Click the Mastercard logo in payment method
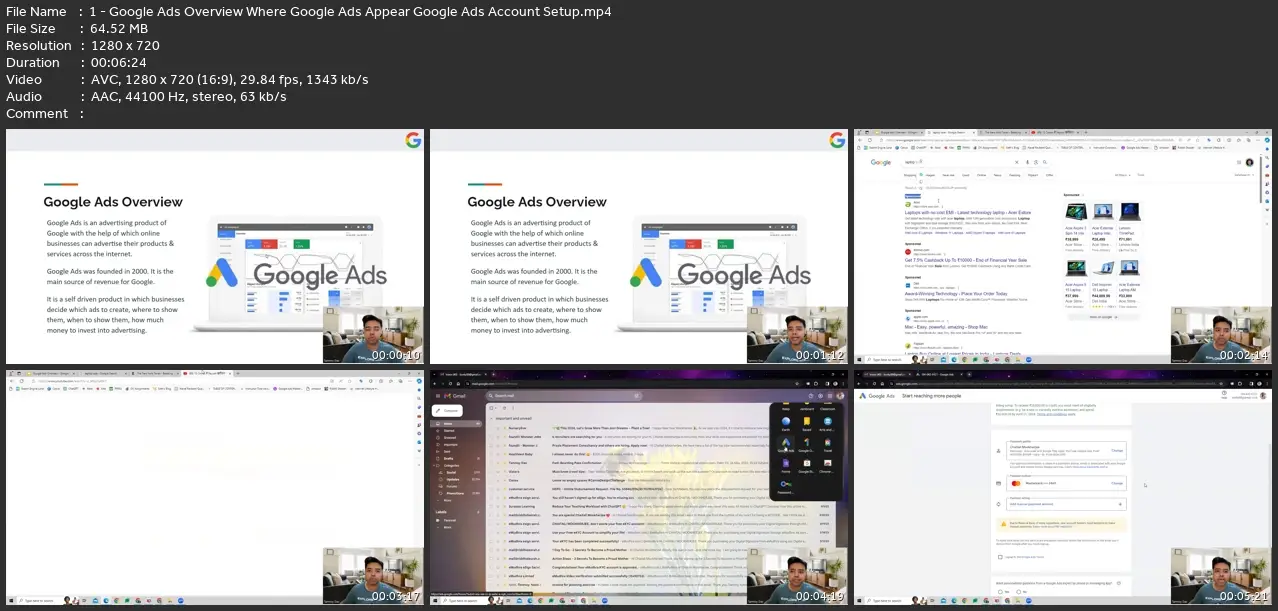1278x611 pixels. click(1016, 483)
